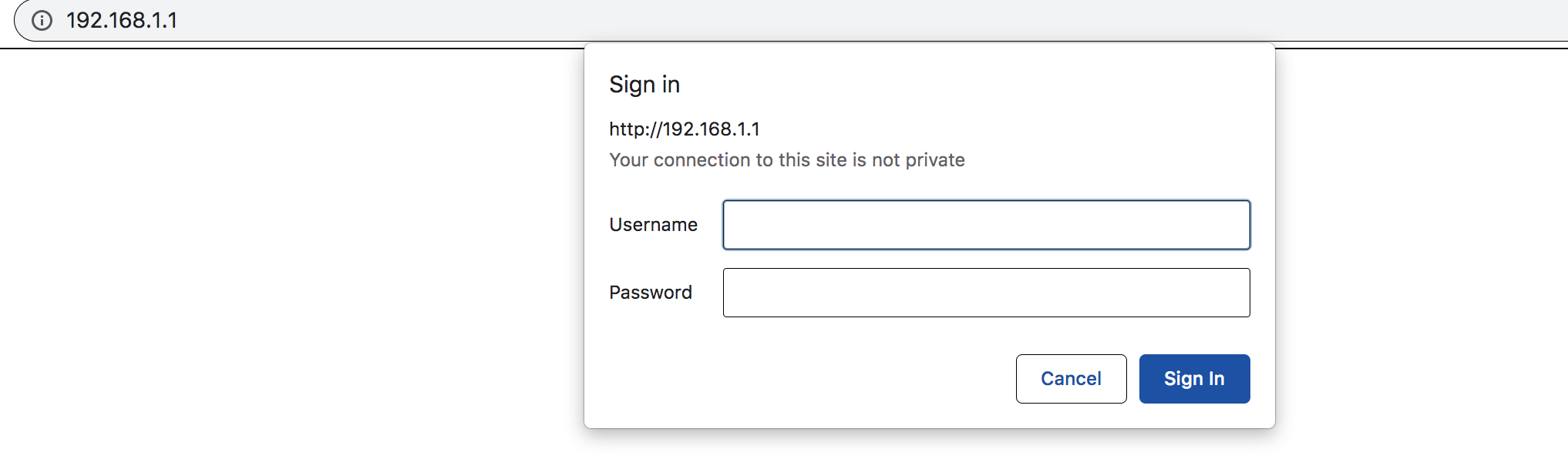Click the Password label
1568x459 pixels.
pos(651,293)
